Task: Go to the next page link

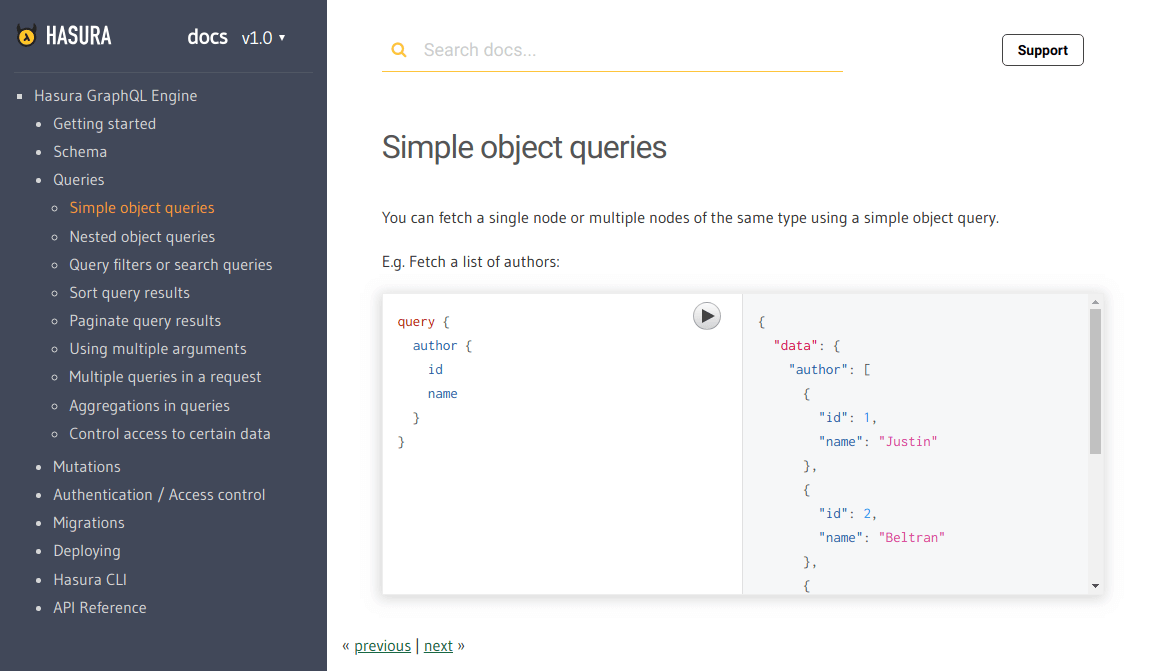Action: pos(438,646)
